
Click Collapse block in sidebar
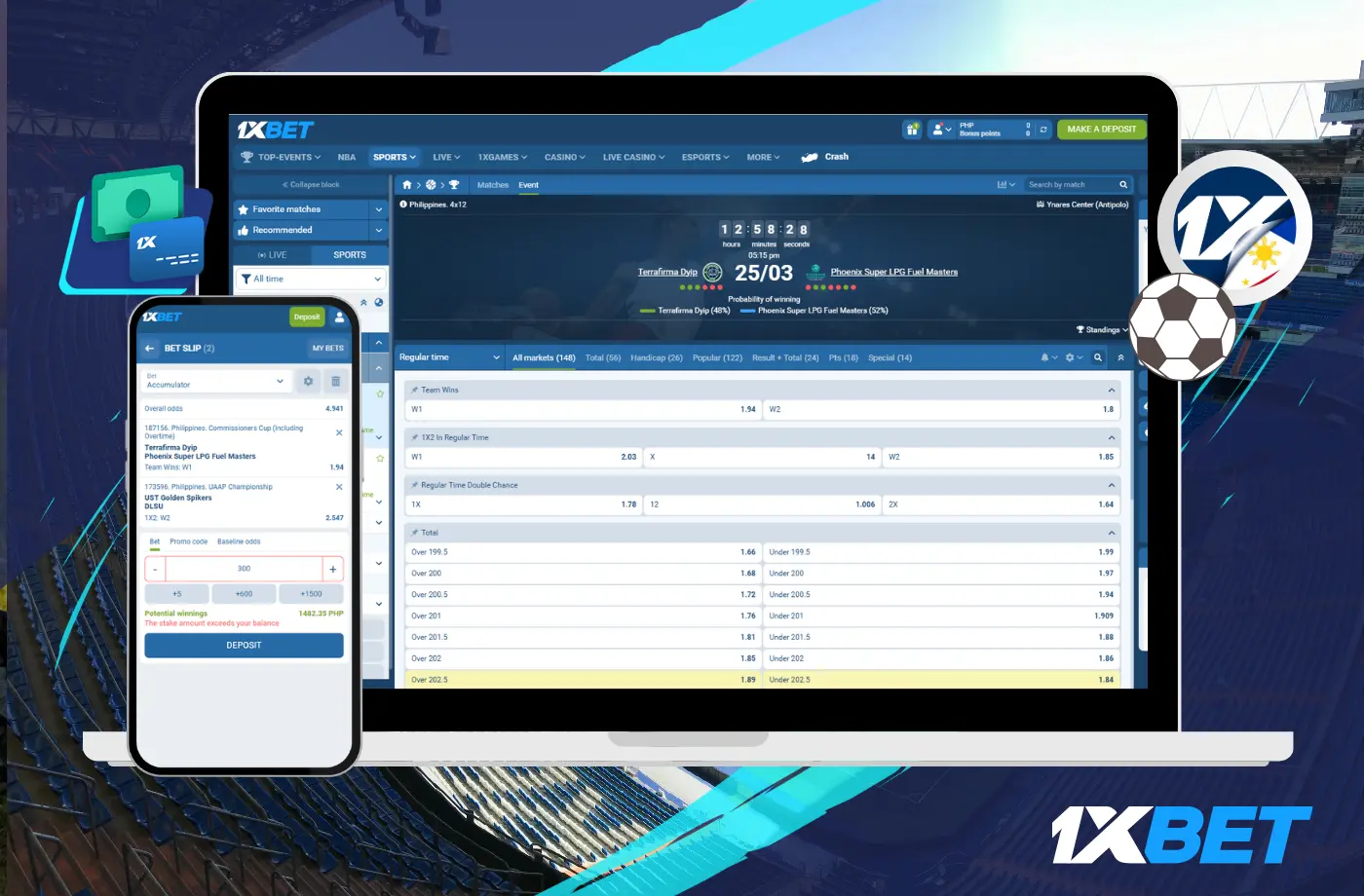point(311,184)
